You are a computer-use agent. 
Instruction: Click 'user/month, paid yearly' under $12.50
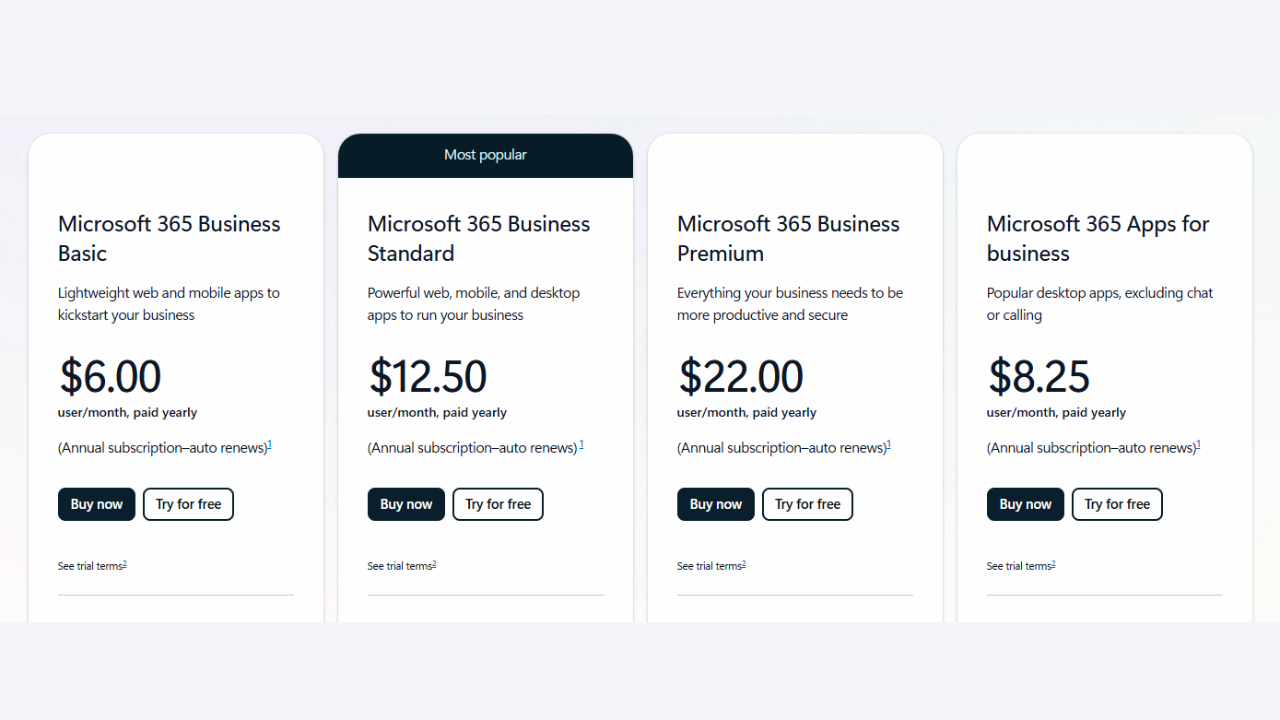click(437, 412)
